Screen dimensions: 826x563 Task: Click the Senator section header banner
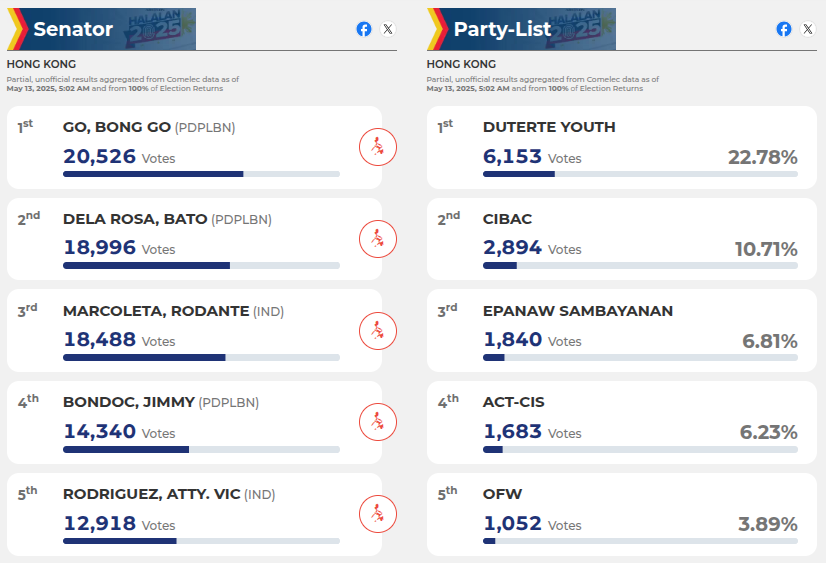101,29
